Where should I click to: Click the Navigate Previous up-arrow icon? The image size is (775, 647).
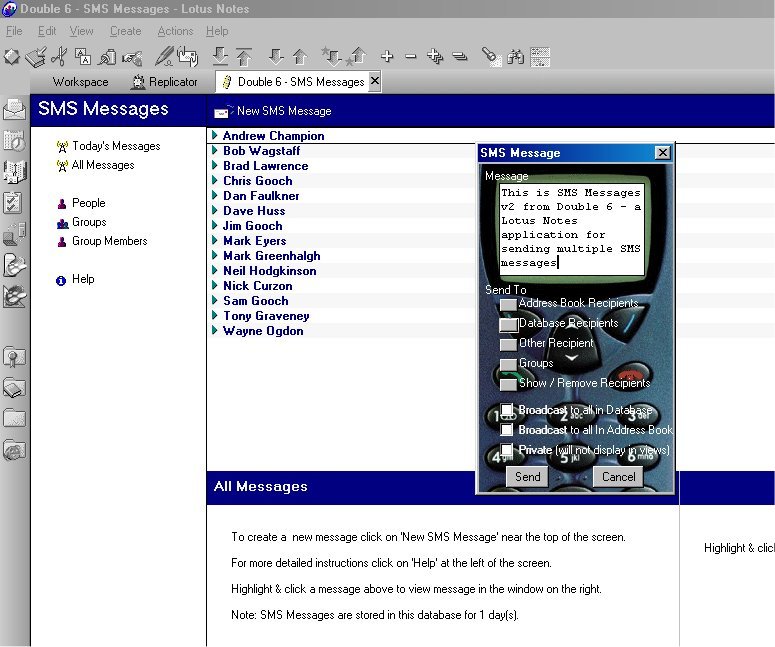[x=300, y=56]
